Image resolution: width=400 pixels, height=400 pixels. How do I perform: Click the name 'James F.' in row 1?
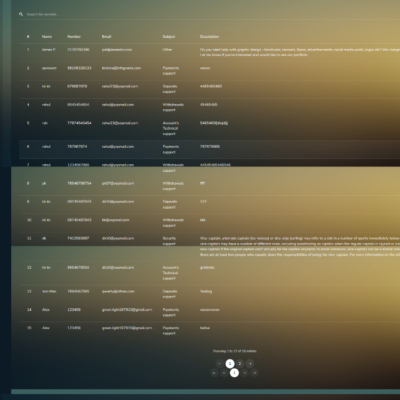49,49
